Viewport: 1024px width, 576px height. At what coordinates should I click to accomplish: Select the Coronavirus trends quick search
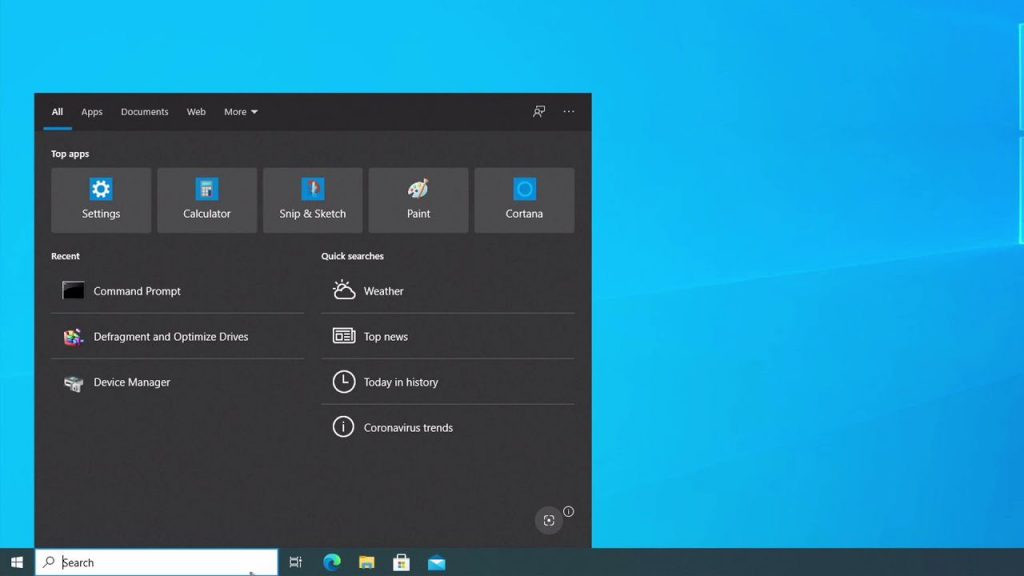(448, 427)
